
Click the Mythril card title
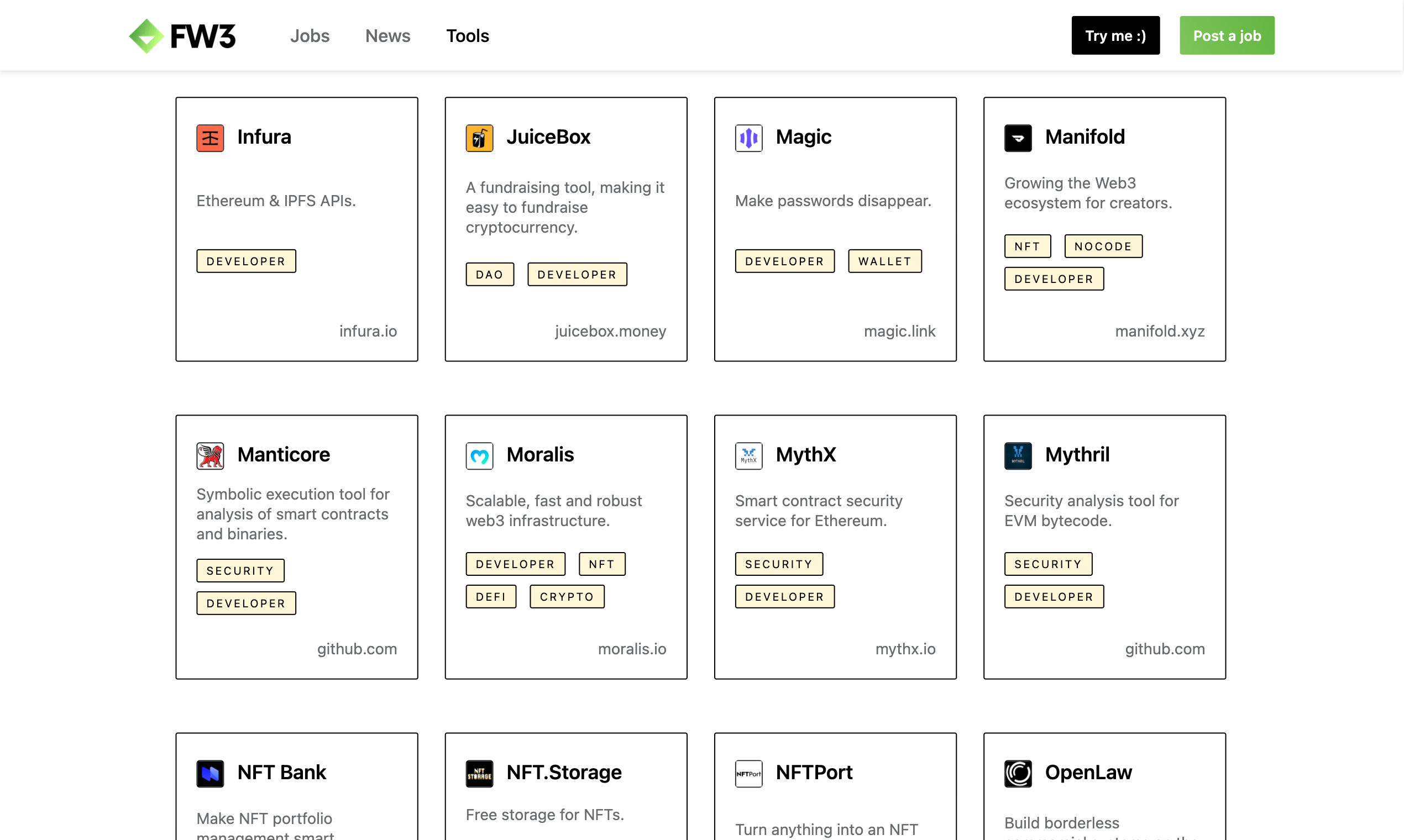1077,454
